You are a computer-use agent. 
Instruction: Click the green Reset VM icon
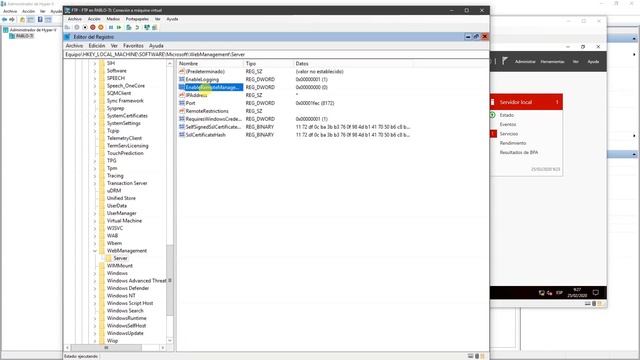tap(119, 27)
